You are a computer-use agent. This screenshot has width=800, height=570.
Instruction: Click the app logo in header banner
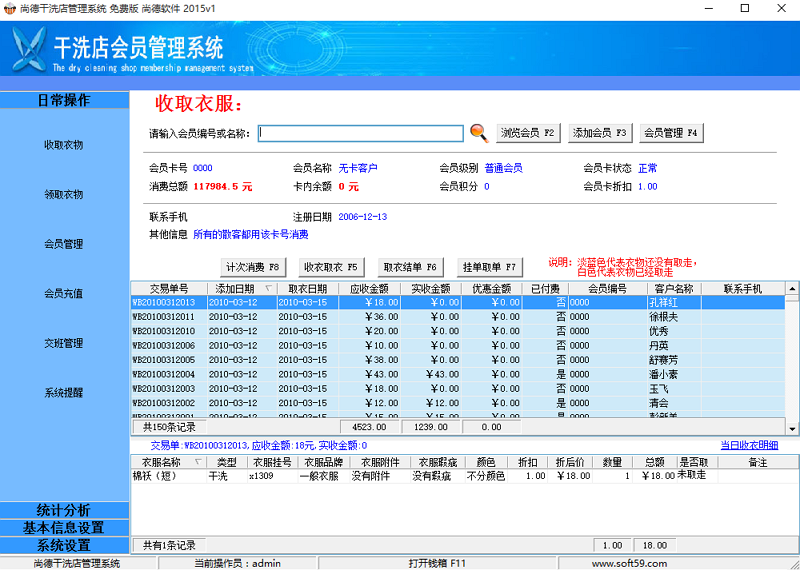click(29, 47)
